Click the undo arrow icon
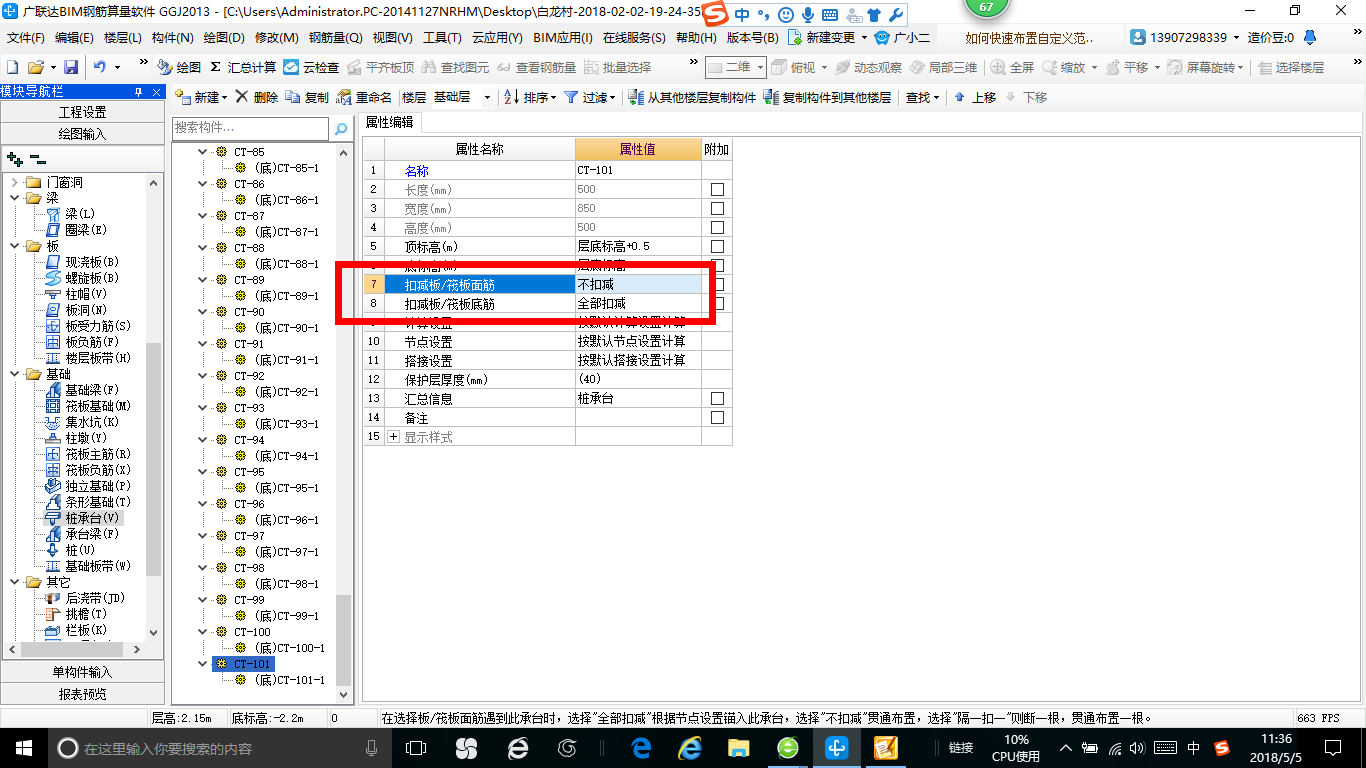Viewport: 1366px width, 768px height. pos(100,67)
